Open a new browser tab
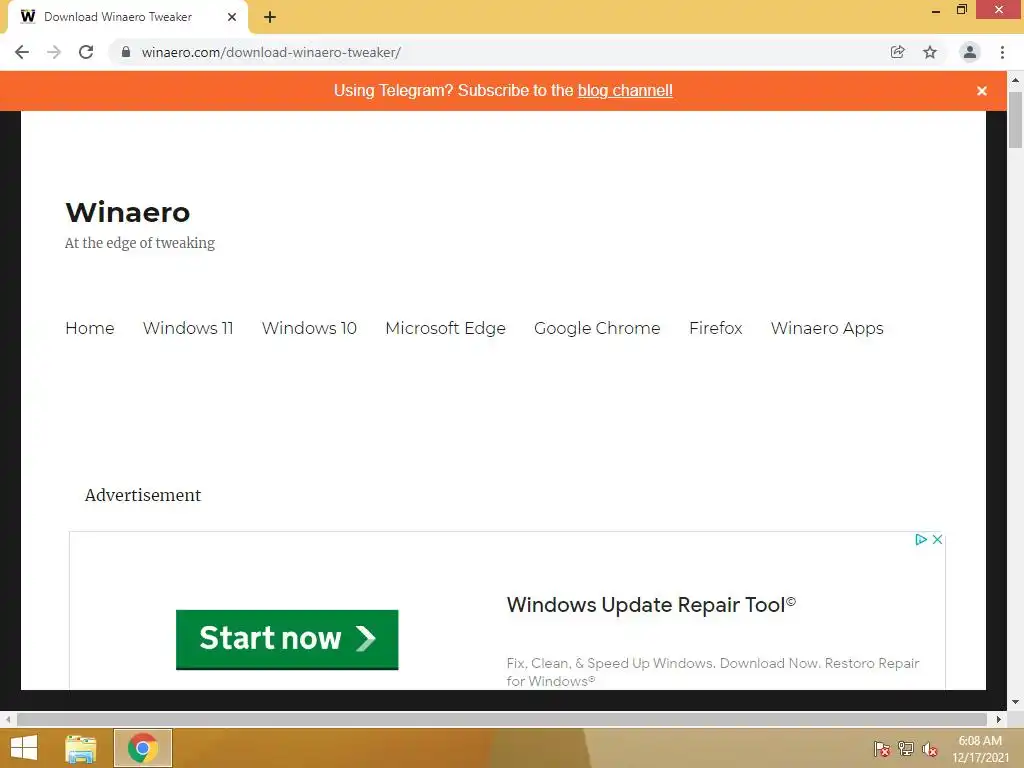 pyautogui.click(x=270, y=17)
